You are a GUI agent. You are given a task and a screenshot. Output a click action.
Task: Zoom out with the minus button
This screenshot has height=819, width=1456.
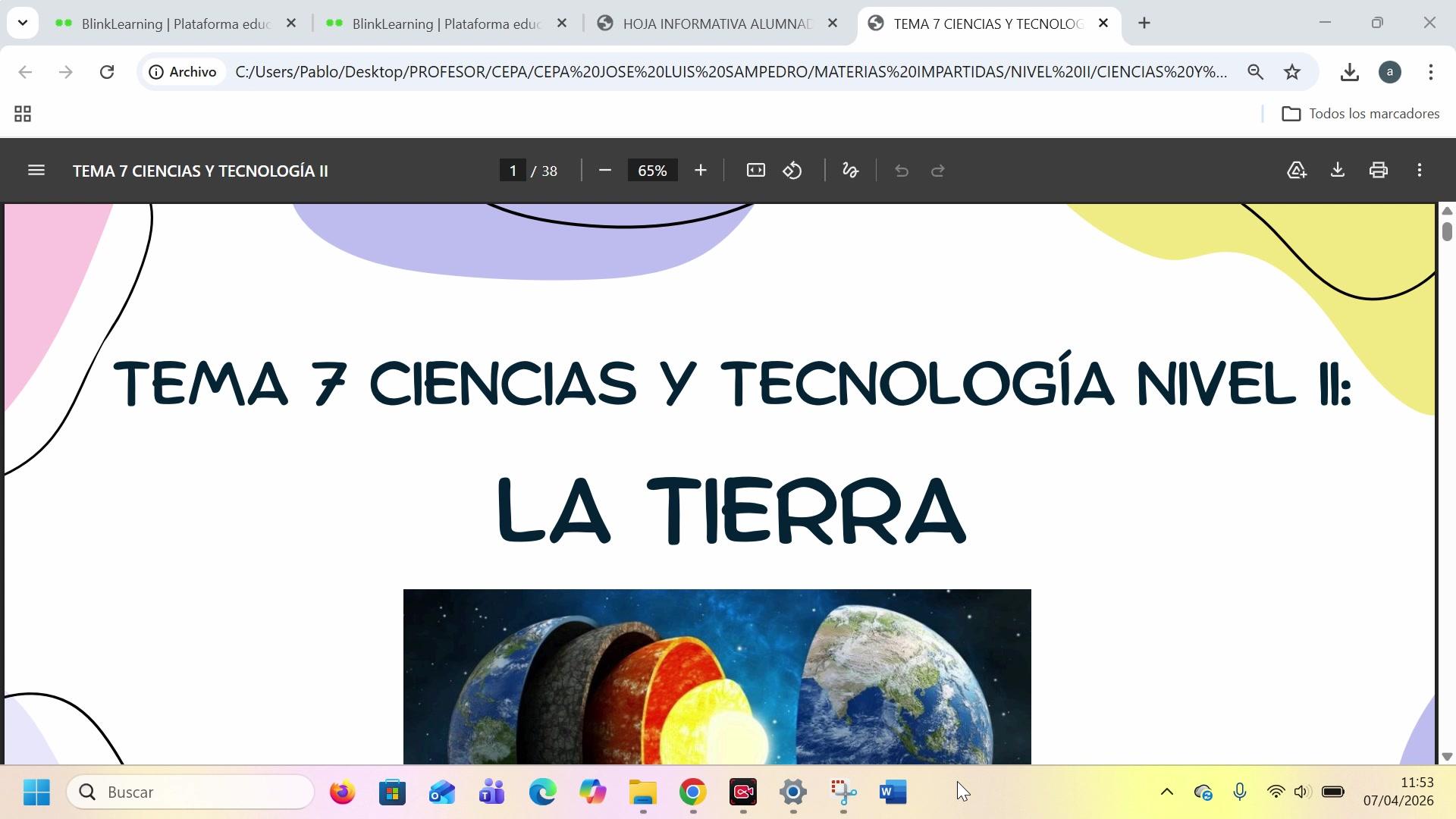(x=604, y=171)
